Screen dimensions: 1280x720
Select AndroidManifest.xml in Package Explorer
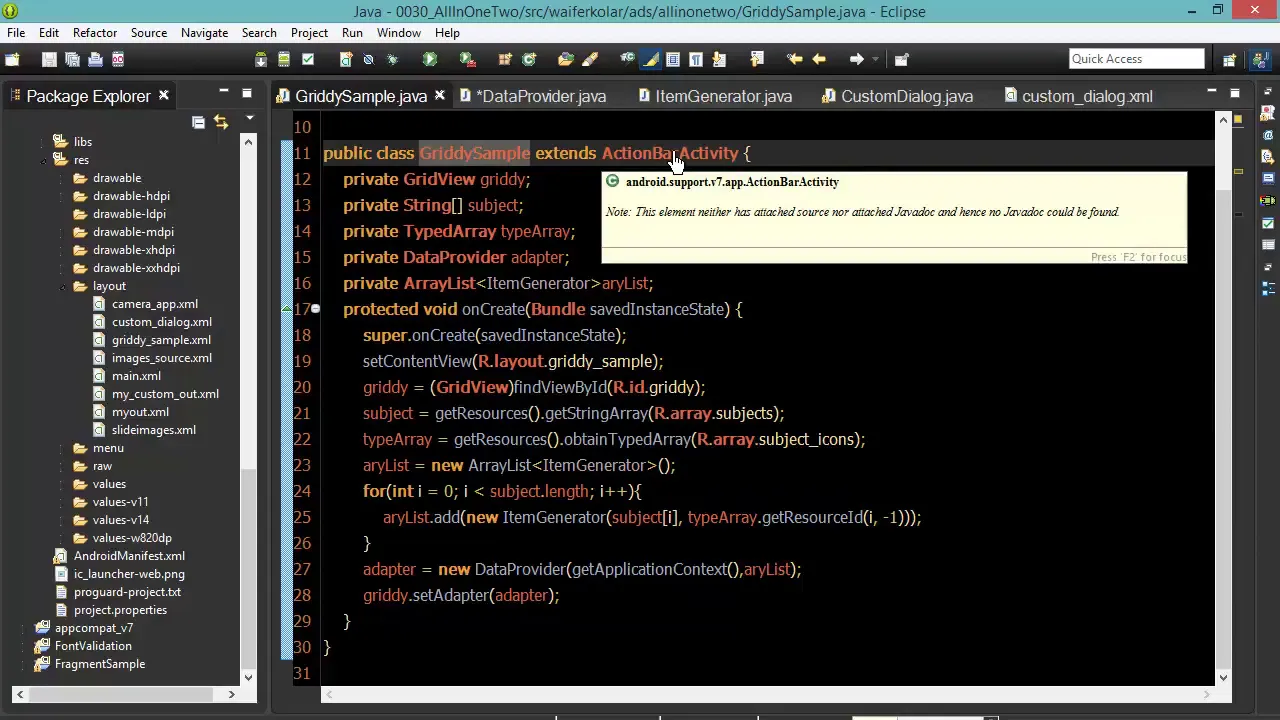129,556
